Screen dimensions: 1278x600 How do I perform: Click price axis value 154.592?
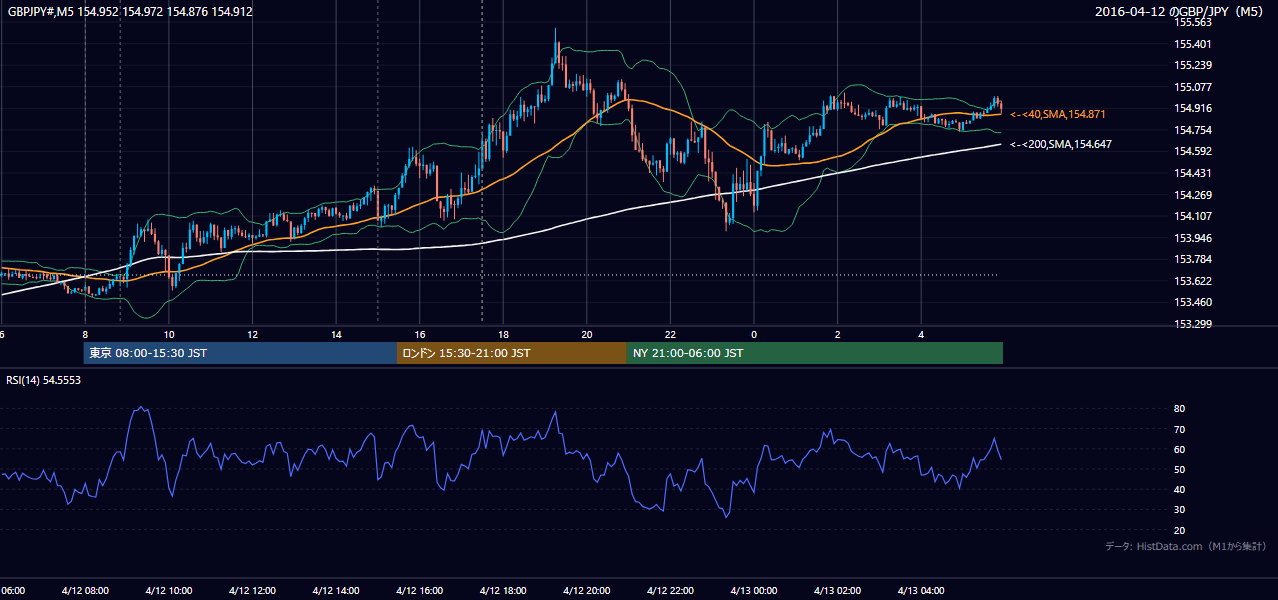[x=1193, y=152]
